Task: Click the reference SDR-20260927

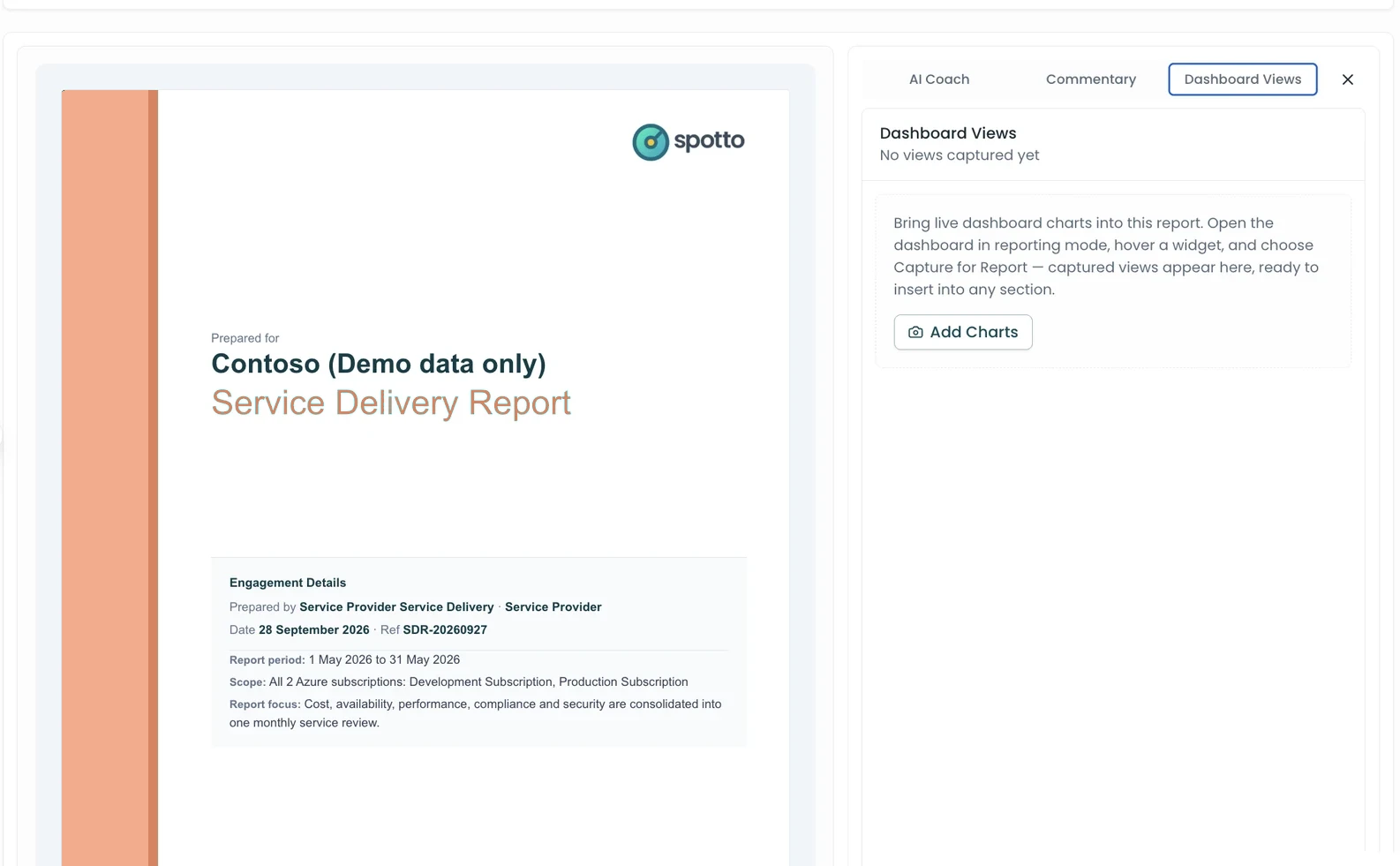Action: click(x=445, y=630)
